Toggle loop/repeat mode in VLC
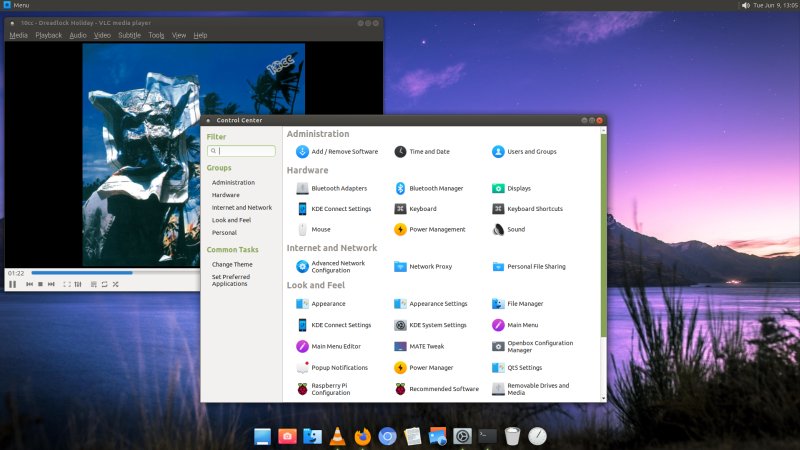 click(104, 285)
